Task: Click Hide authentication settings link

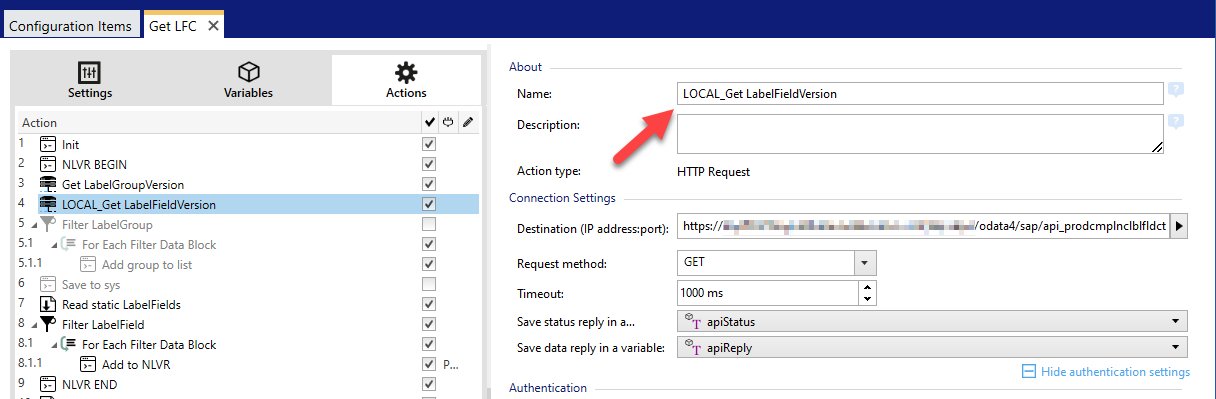Action: tap(1115, 372)
